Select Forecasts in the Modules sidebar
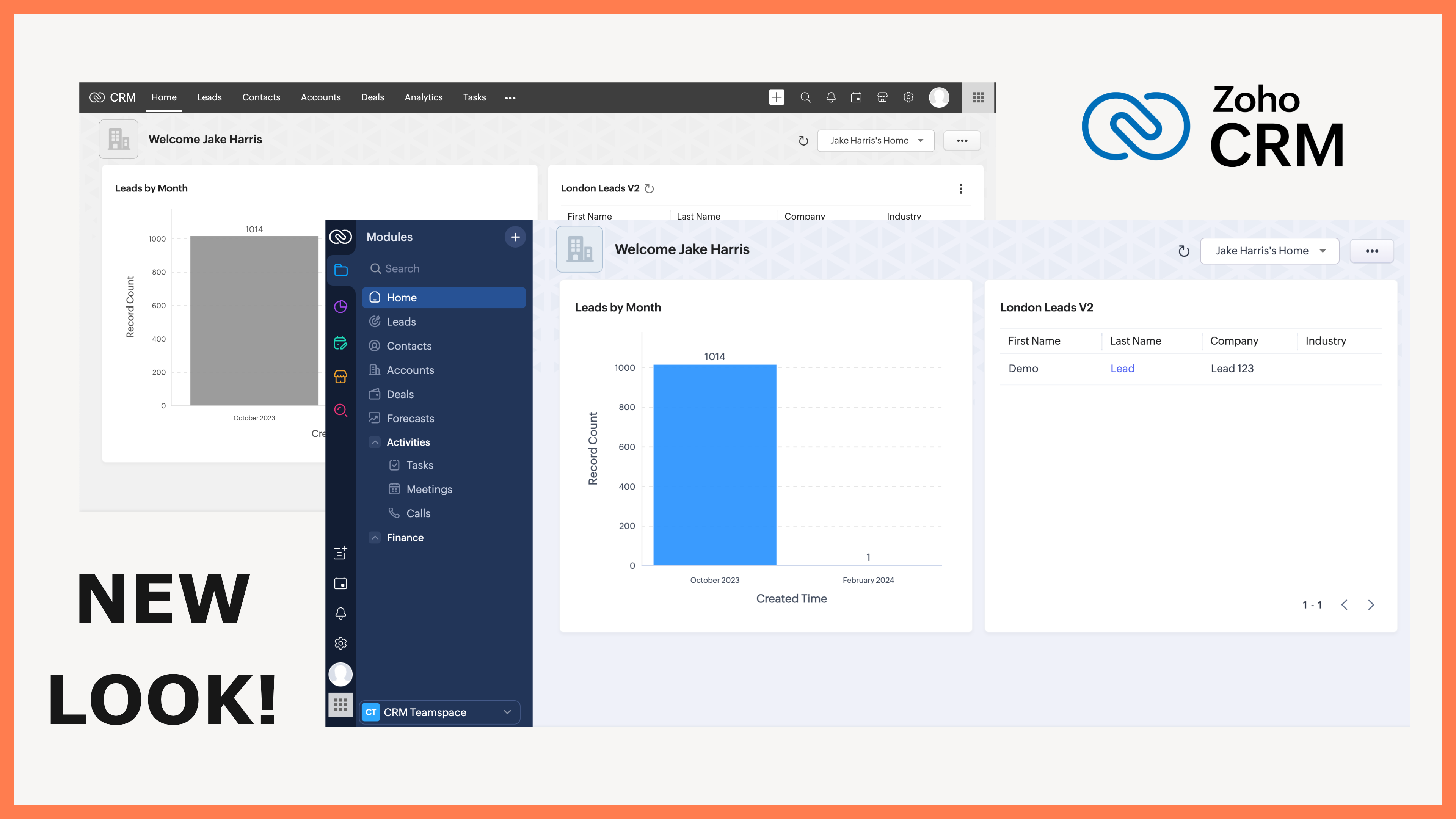This screenshot has height=819, width=1456. [444, 418]
